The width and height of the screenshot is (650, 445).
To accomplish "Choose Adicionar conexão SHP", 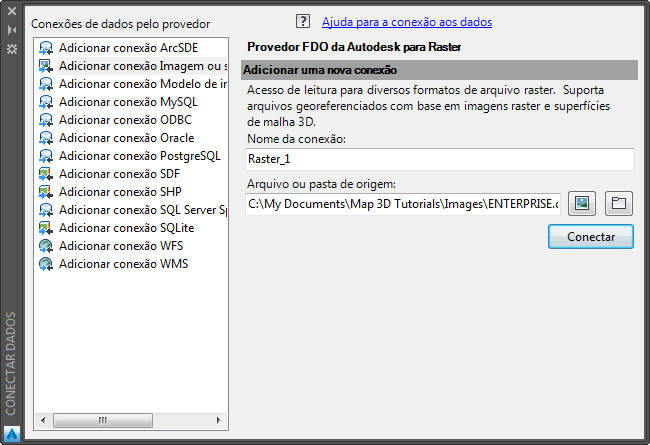I will (x=119, y=192).
